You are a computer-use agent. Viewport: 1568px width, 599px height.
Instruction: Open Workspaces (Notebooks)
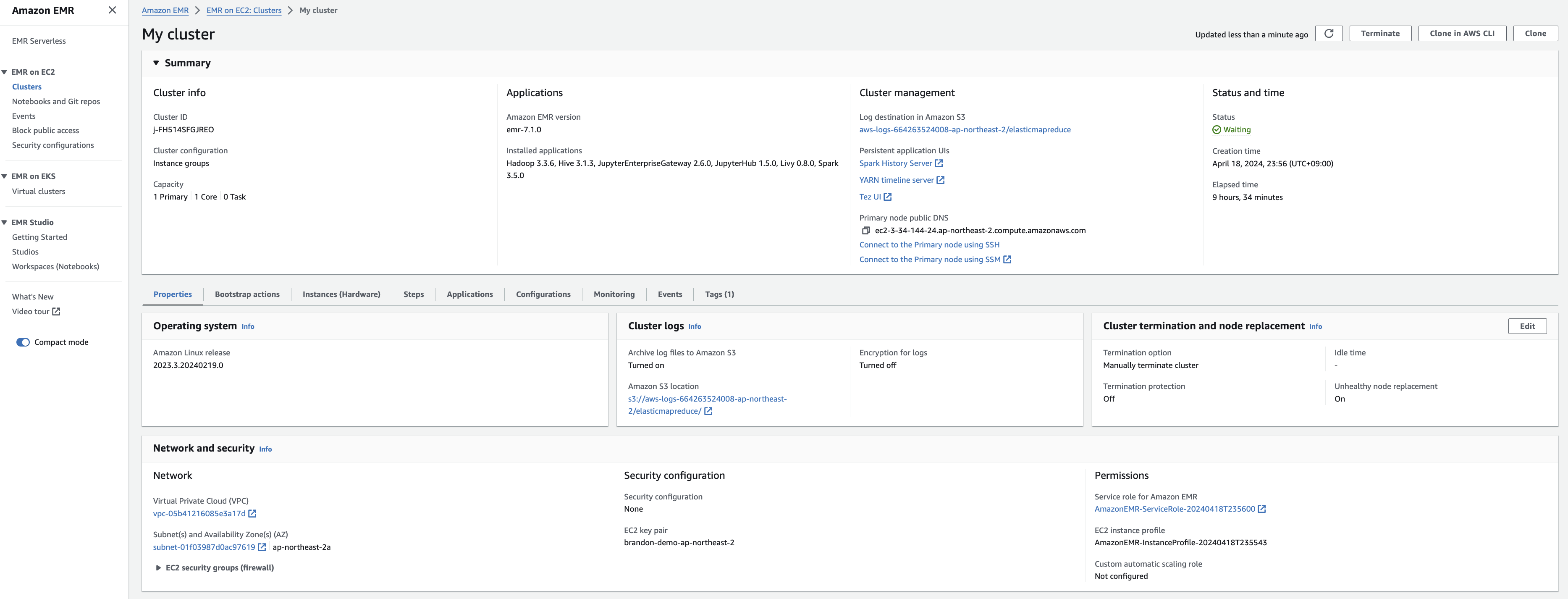55,266
